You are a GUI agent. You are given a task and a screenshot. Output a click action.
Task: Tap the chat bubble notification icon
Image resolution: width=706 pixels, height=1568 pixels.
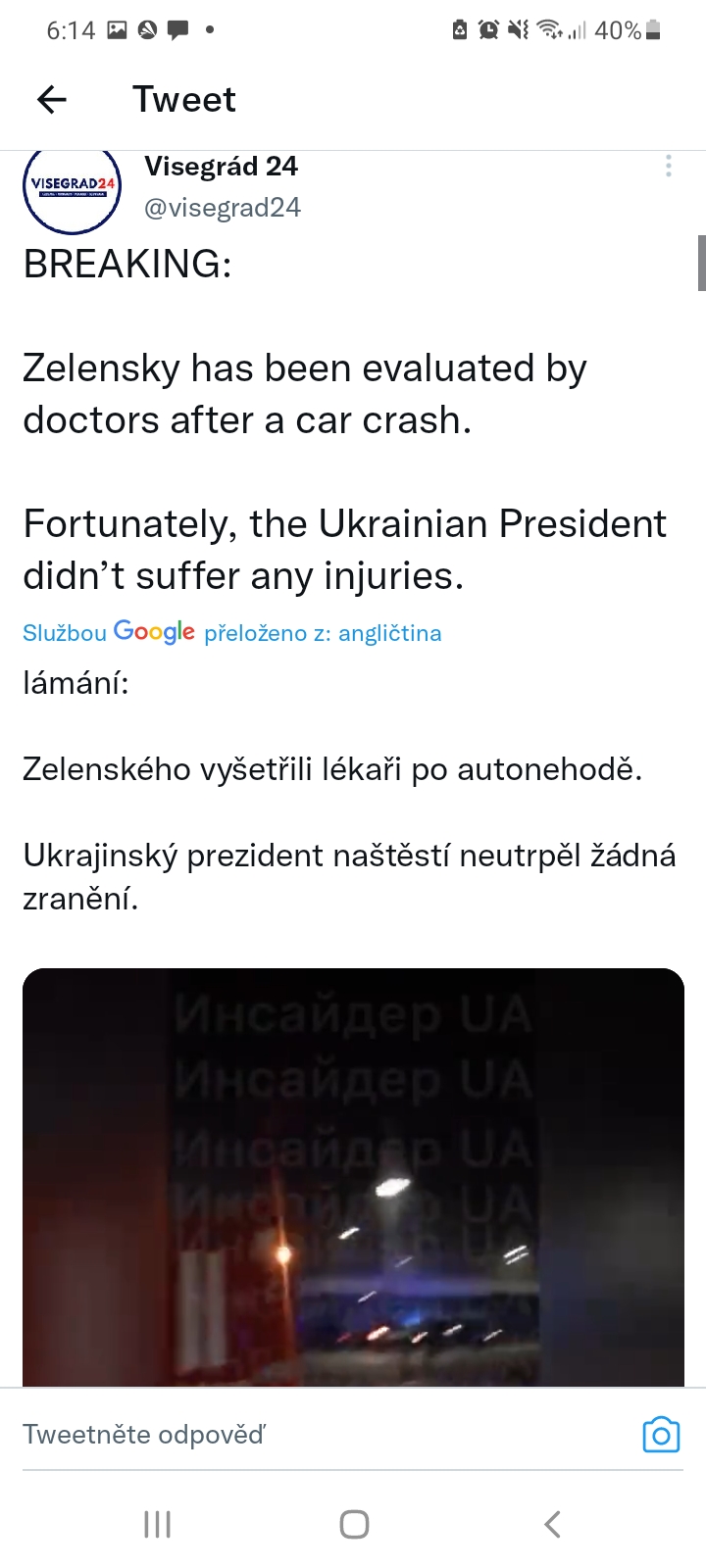[177, 30]
